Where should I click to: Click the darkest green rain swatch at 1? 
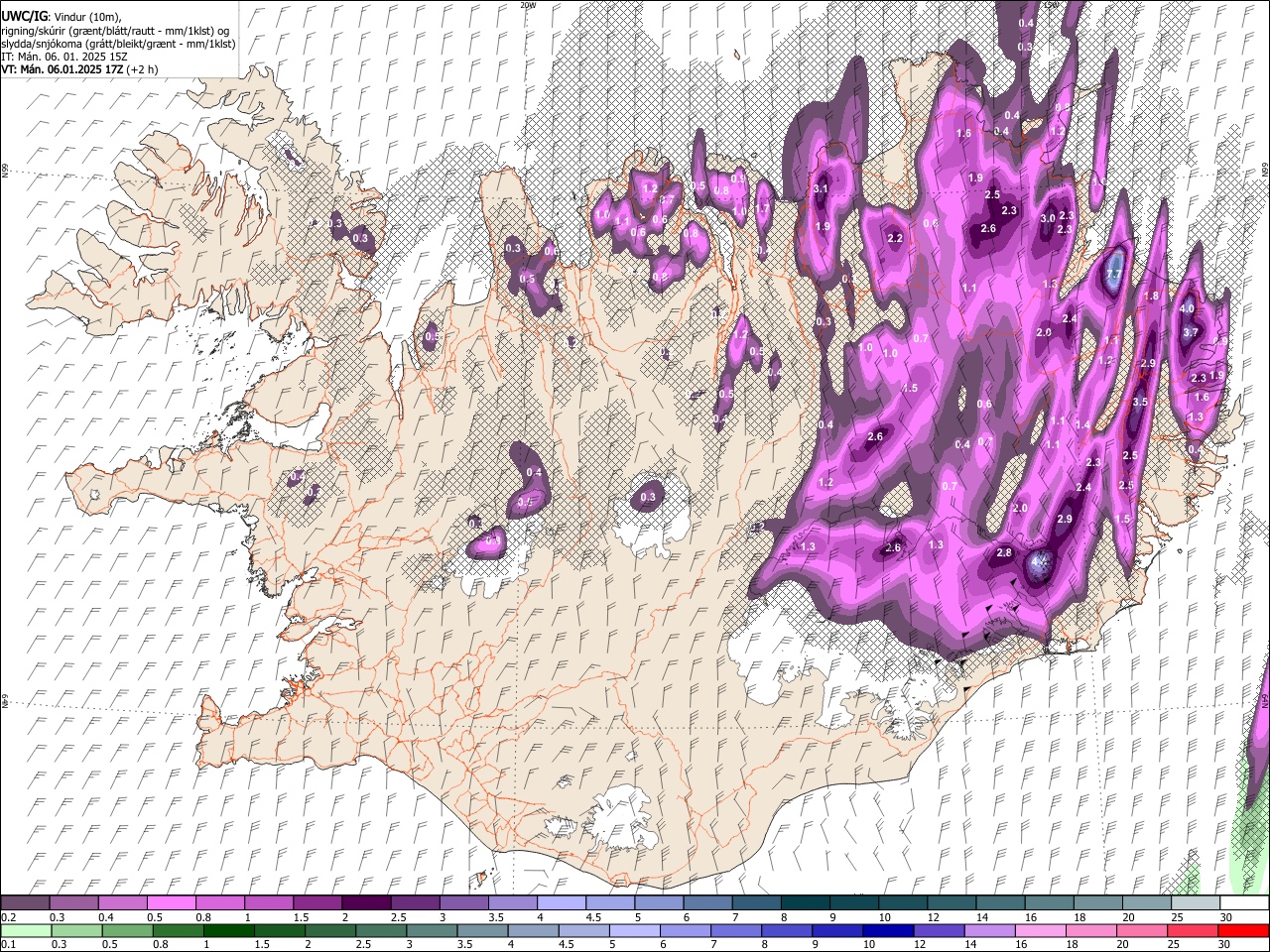click(x=227, y=930)
